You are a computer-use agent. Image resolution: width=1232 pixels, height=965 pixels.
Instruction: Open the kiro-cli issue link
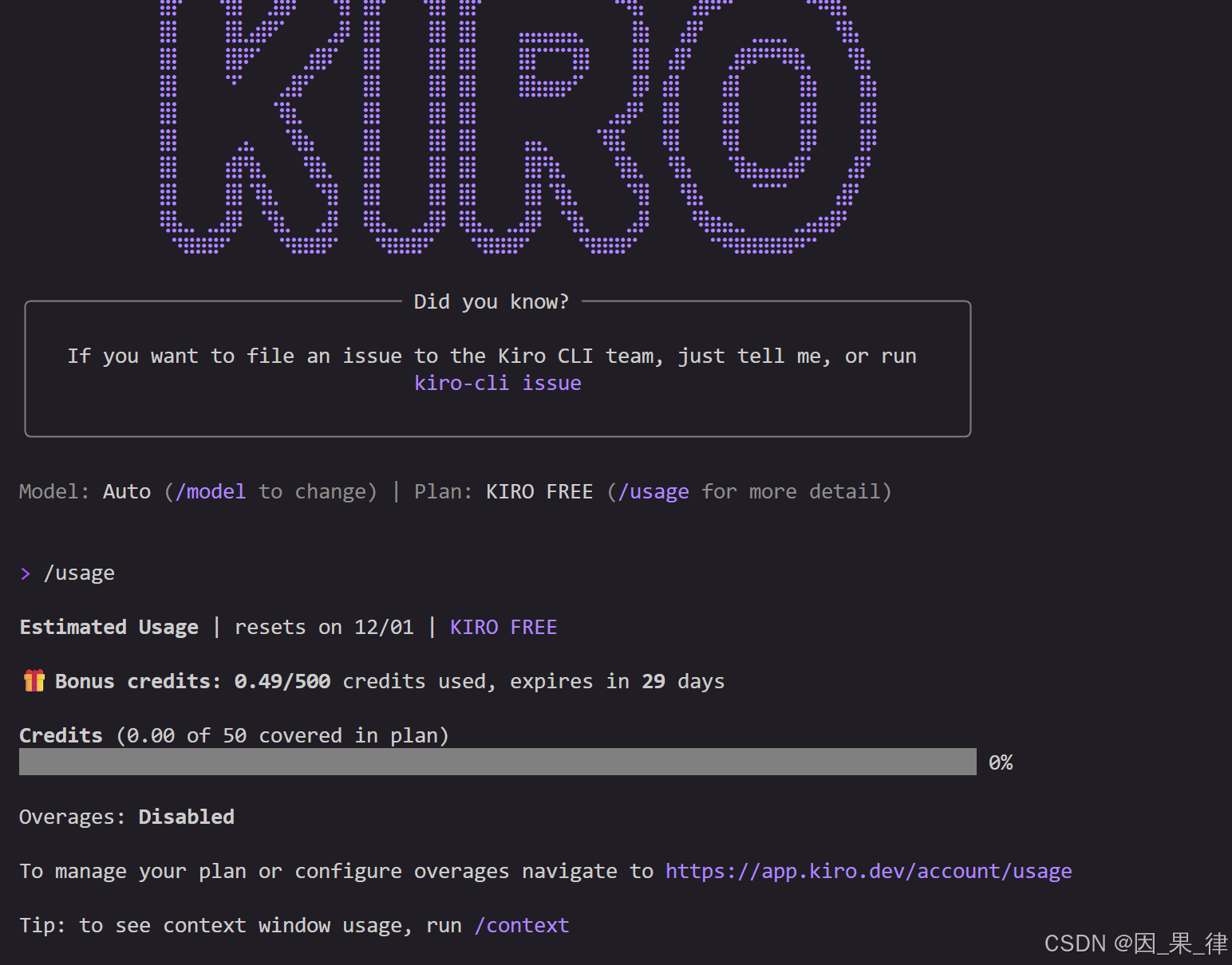[497, 383]
